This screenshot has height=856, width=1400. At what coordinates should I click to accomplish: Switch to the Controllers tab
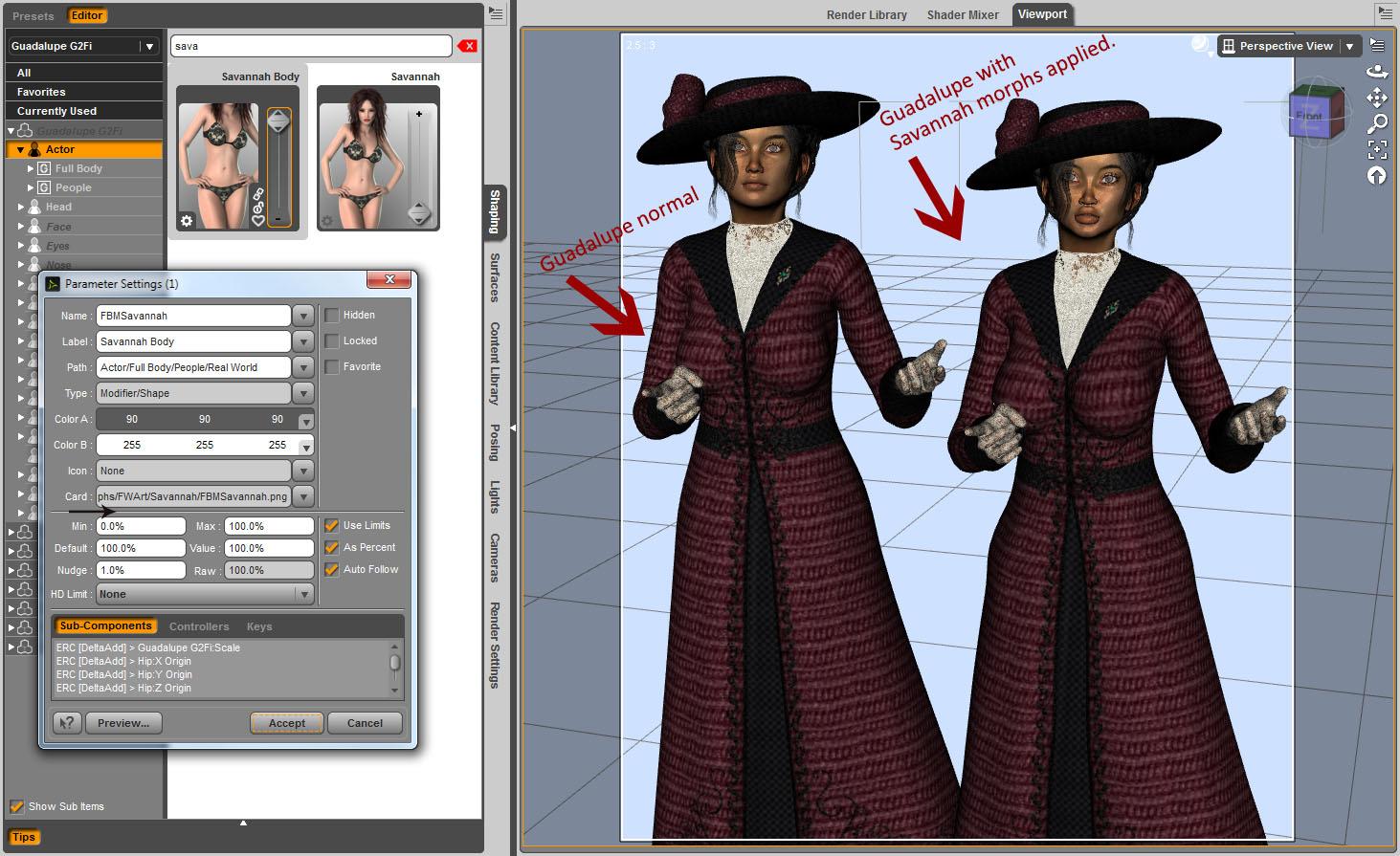point(199,626)
